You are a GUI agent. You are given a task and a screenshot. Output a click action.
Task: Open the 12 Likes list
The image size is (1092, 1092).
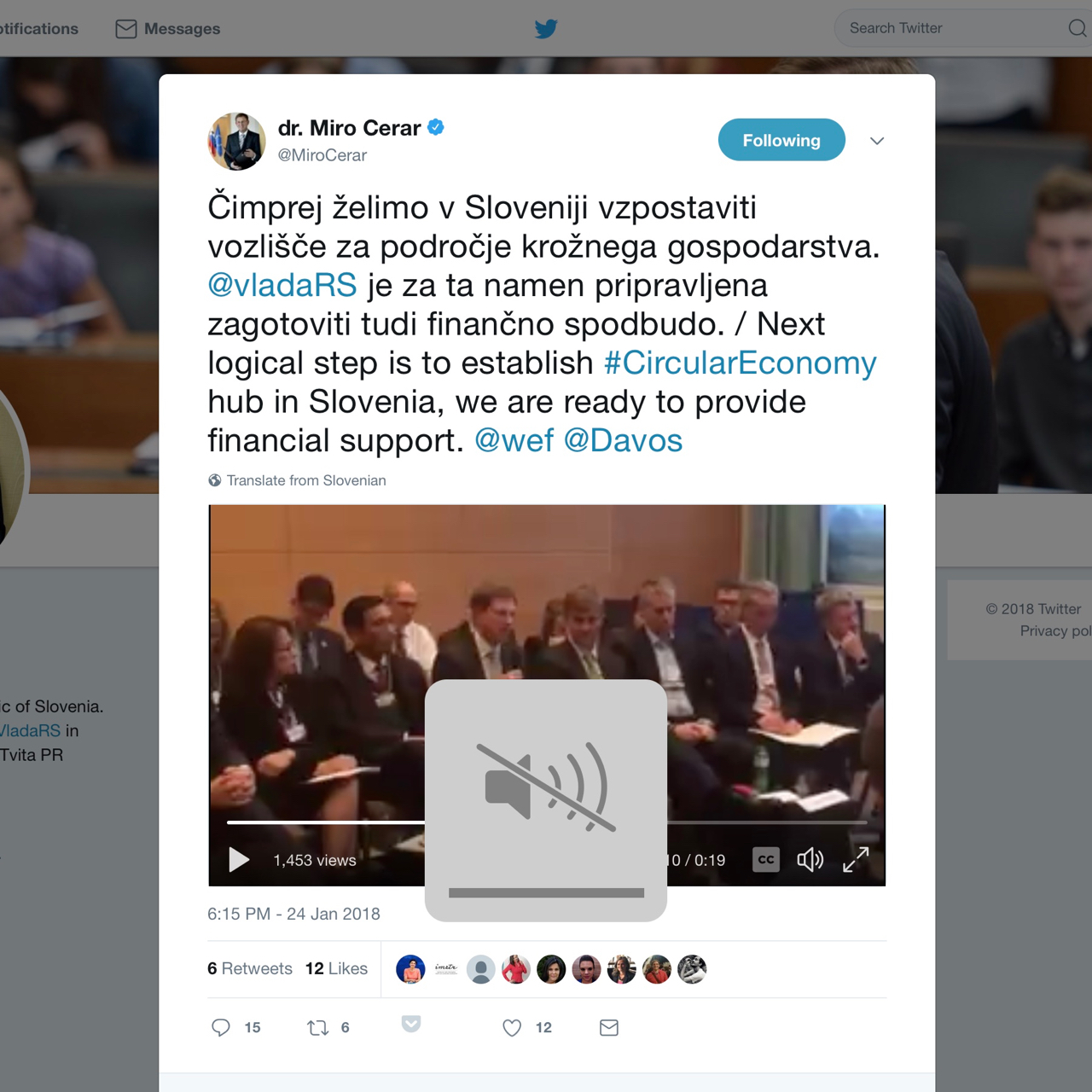336,968
